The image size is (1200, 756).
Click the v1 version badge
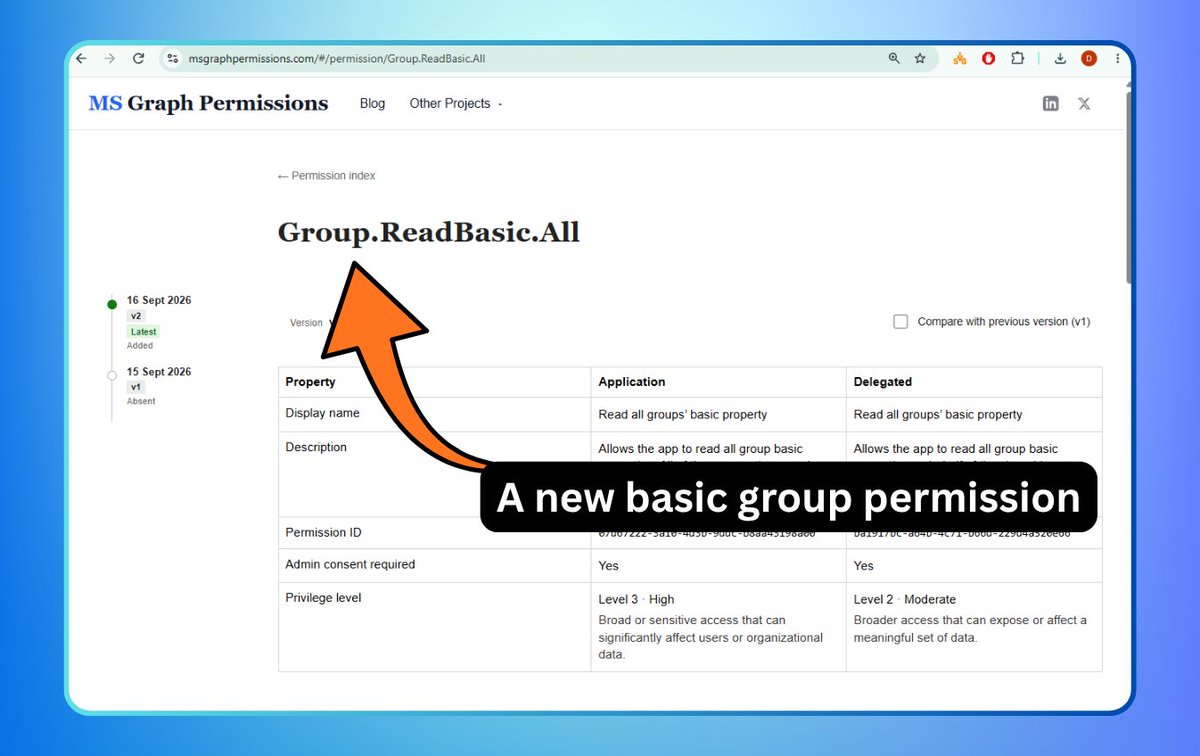tap(136, 387)
